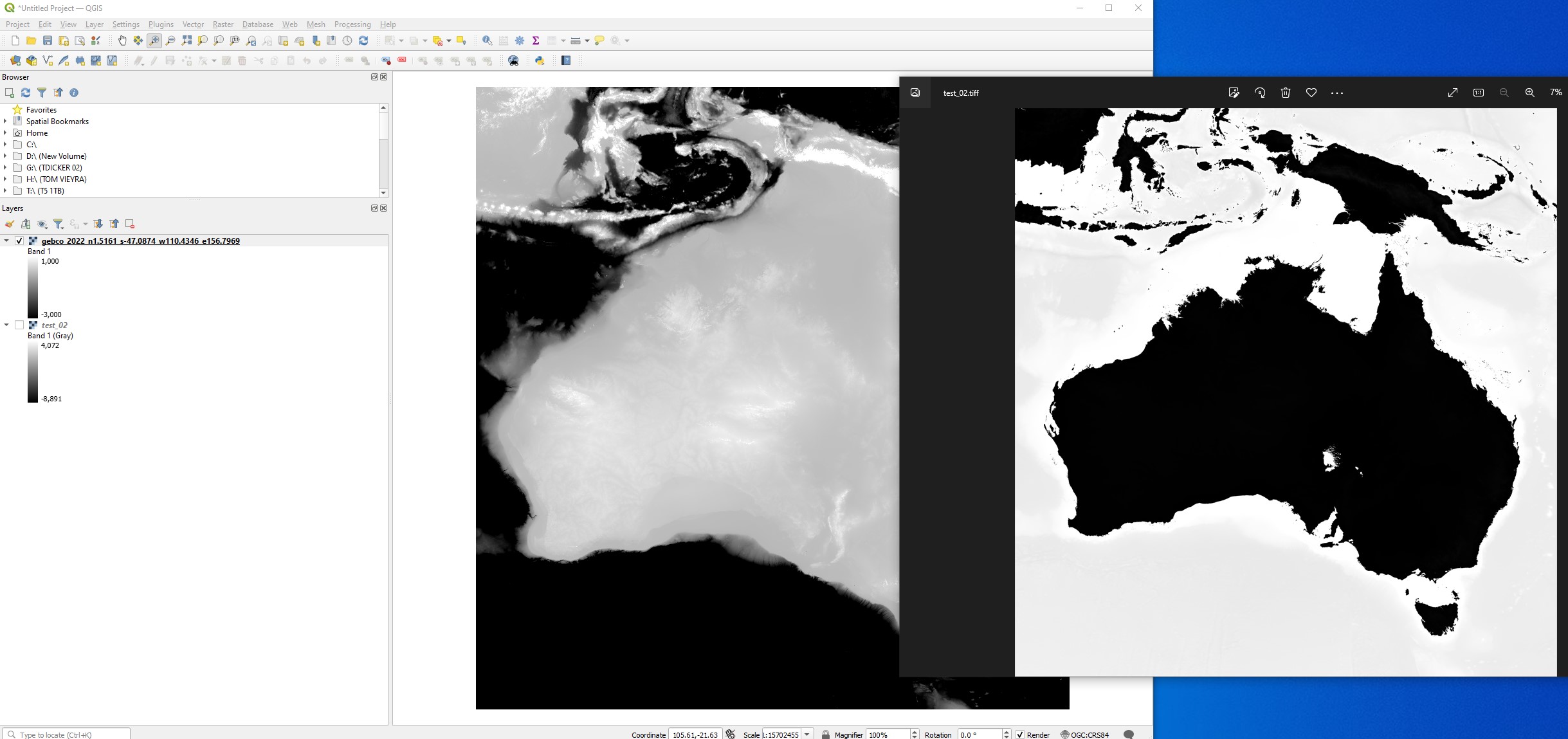The width and height of the screenshot is (1568, 739).
Task: Open the Scale dropdown
Action: point(807,734)
